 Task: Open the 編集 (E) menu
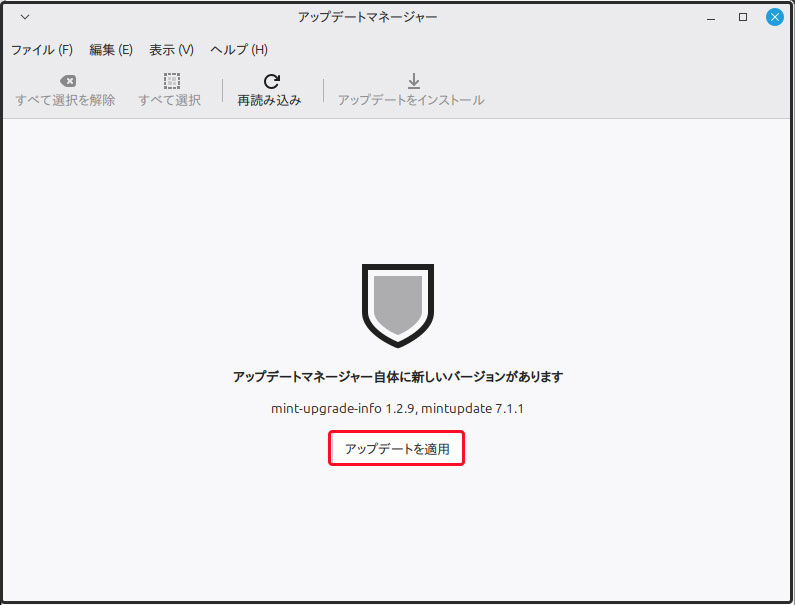[x=111, y=50]
